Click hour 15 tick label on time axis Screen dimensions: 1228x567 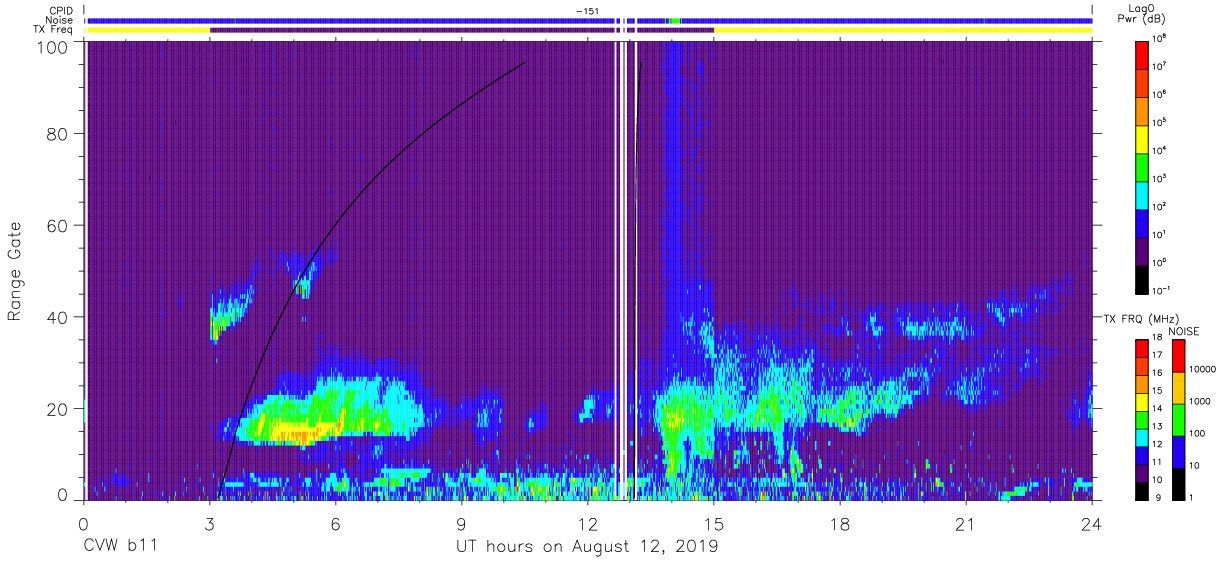(x=714, y=524)
